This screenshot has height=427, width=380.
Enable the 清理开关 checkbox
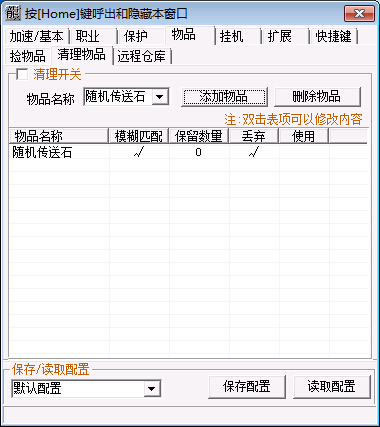pyautogui.click(x=22, y=74)
